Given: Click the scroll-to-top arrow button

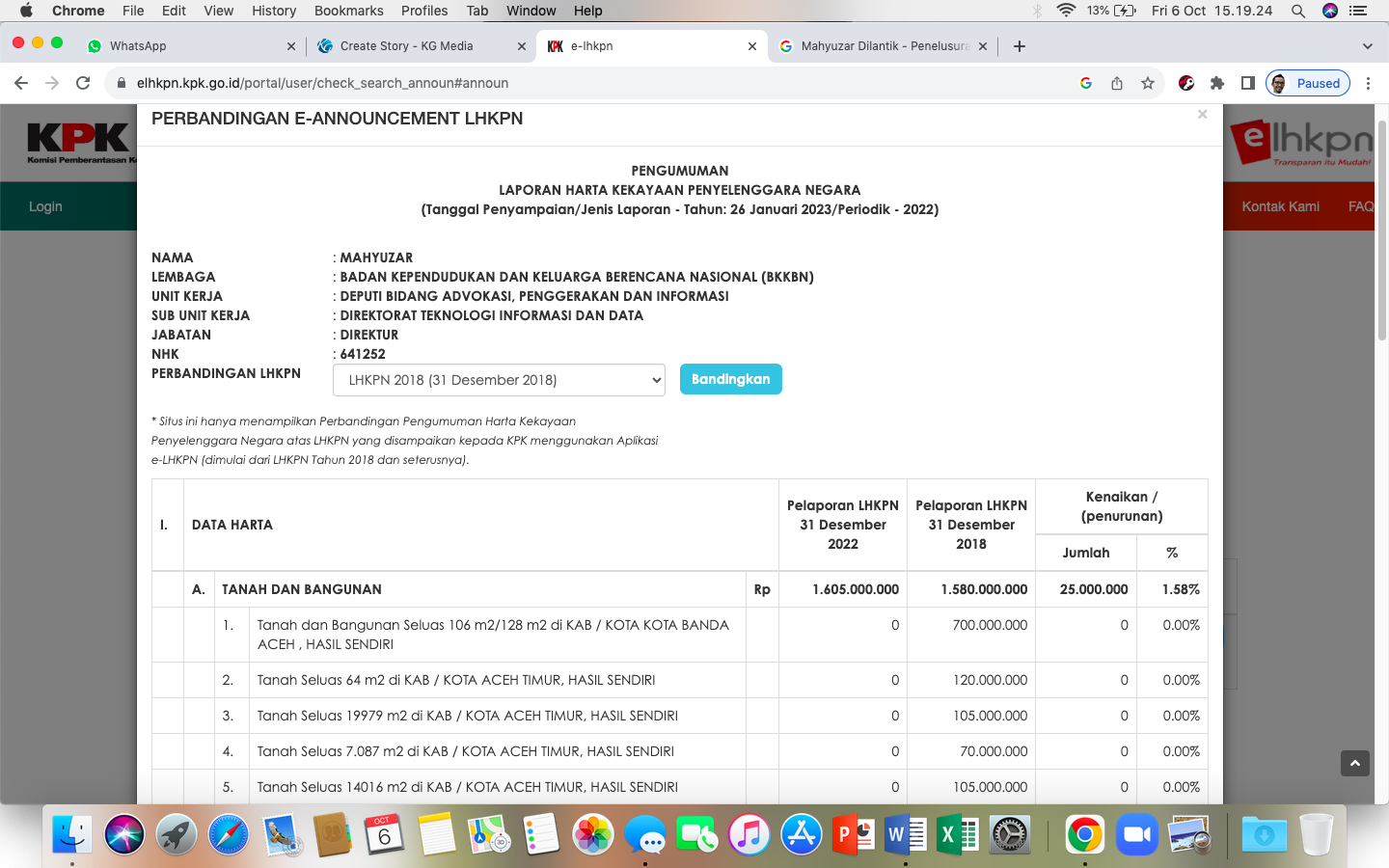Looking at the screenshot, I should (x=1354, y=763).
